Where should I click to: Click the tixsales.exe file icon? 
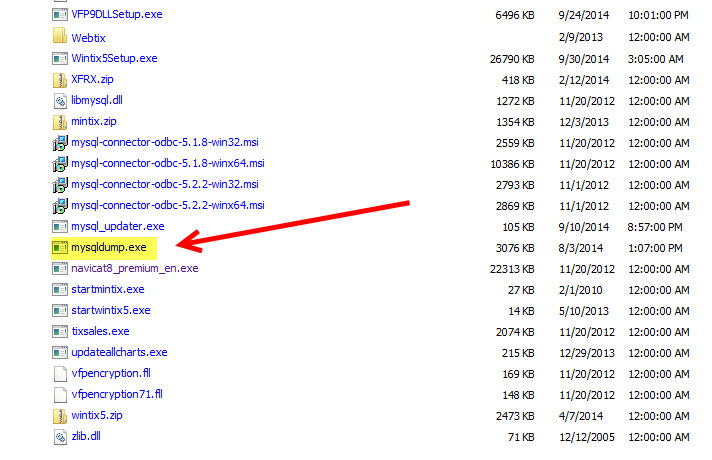pyautogui.click(x=59, y=331)
